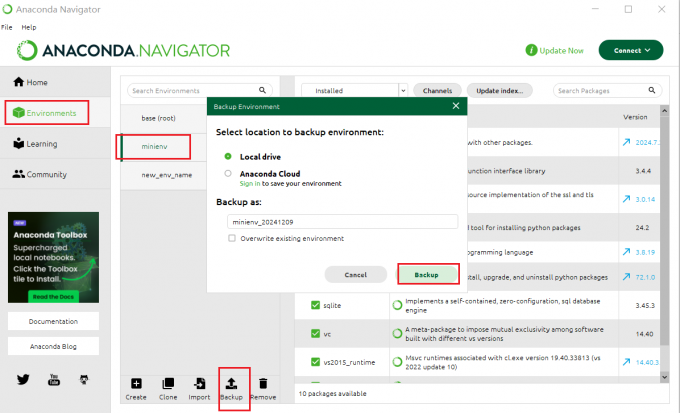Click the package list scroll down arrow
This screenshot has height=413, width=680.
(664, 377)
